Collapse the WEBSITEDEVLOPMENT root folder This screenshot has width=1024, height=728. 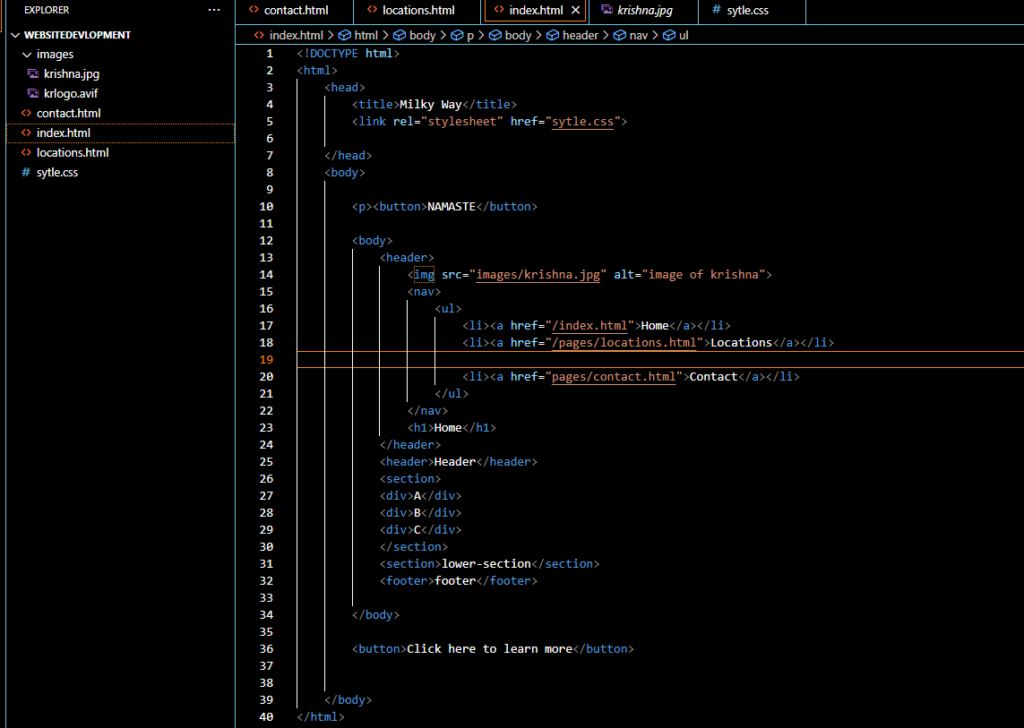[x=13, y=35]
